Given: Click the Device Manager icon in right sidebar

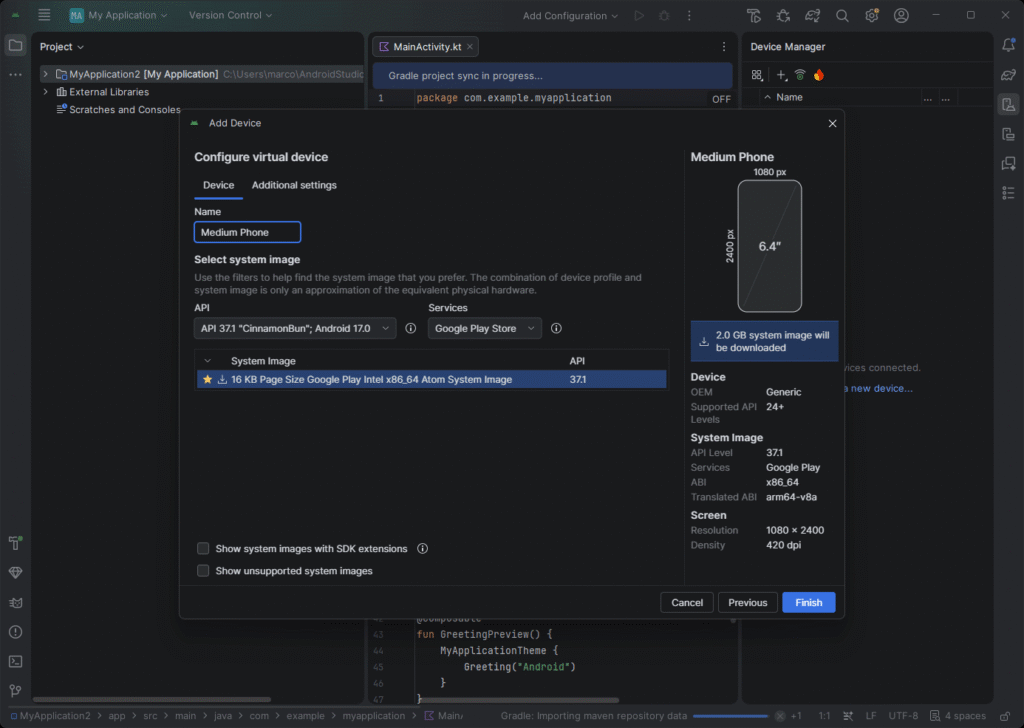Looking at the screenshot, I should coord(1008,104).
